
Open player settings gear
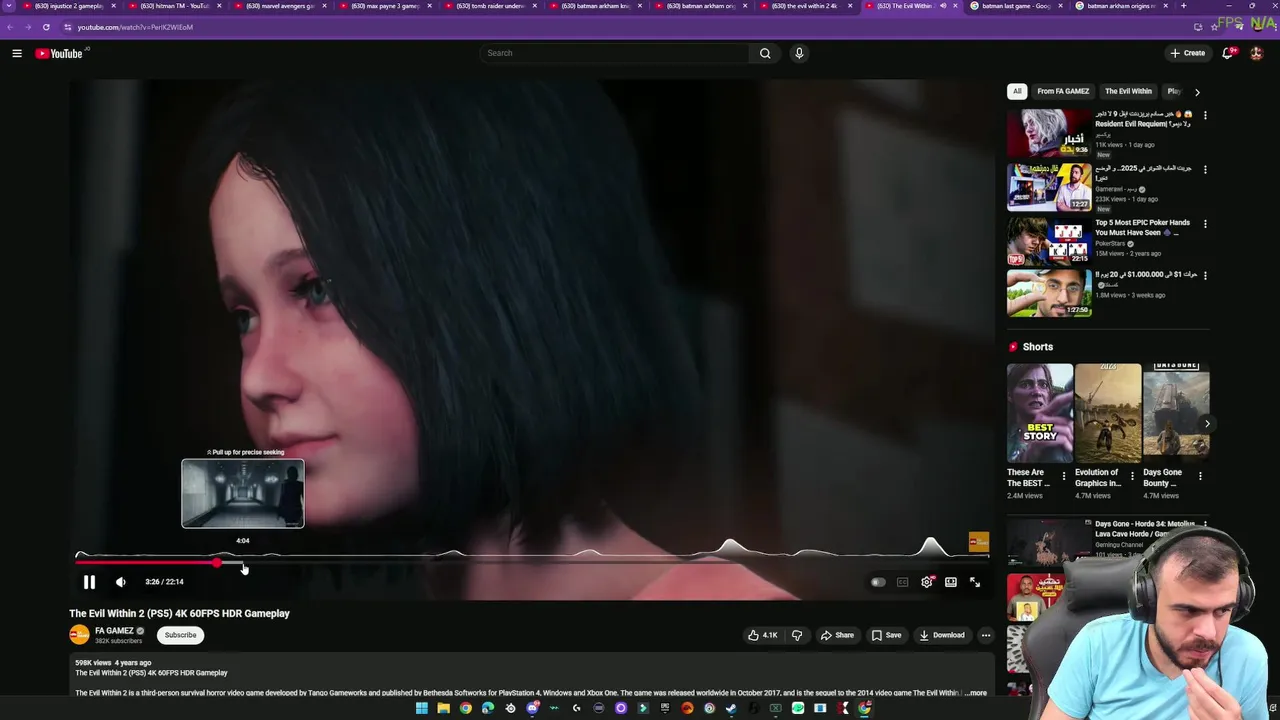(927, 582)
